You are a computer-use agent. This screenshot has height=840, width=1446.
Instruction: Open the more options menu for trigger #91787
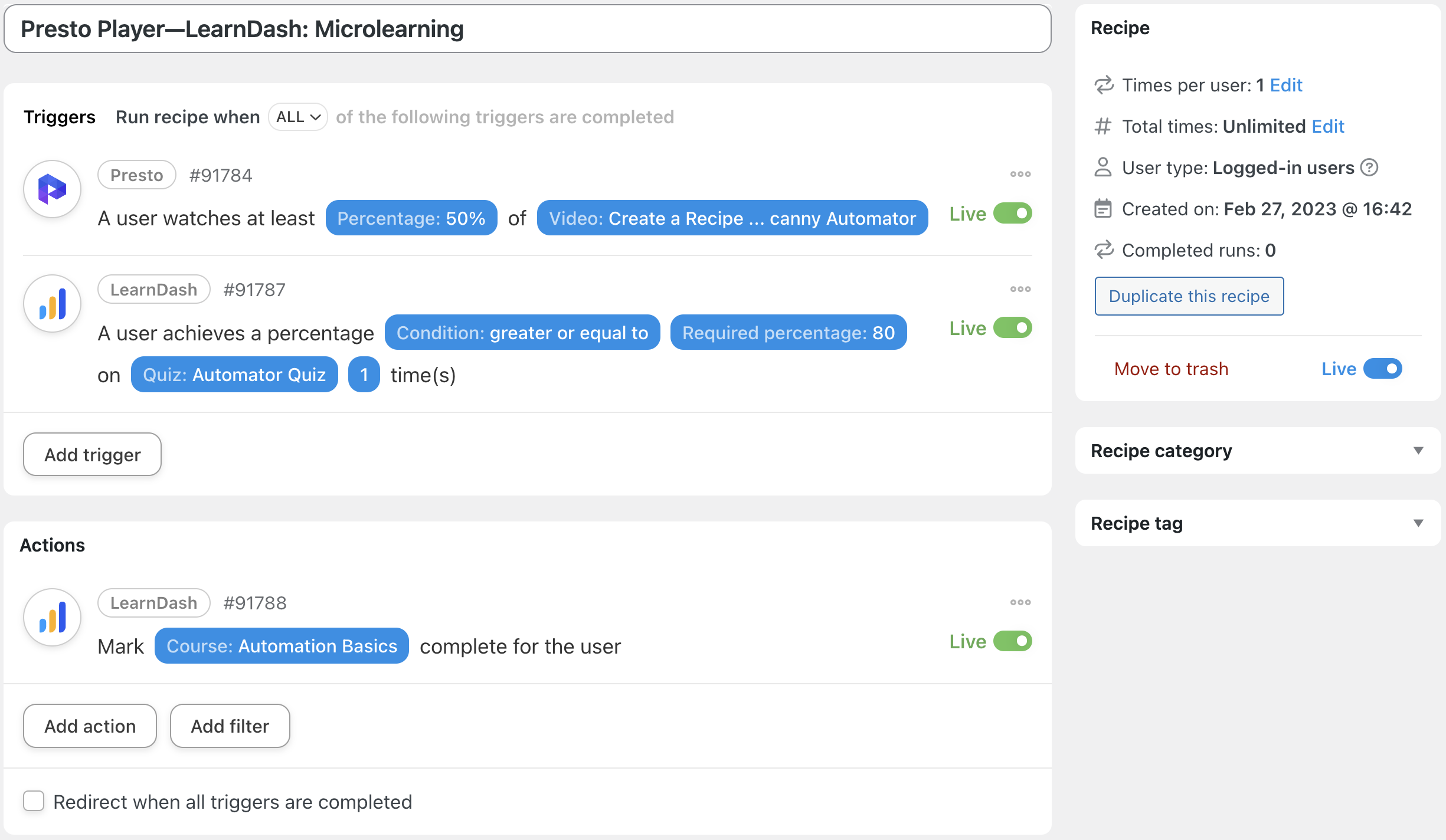1020,289
